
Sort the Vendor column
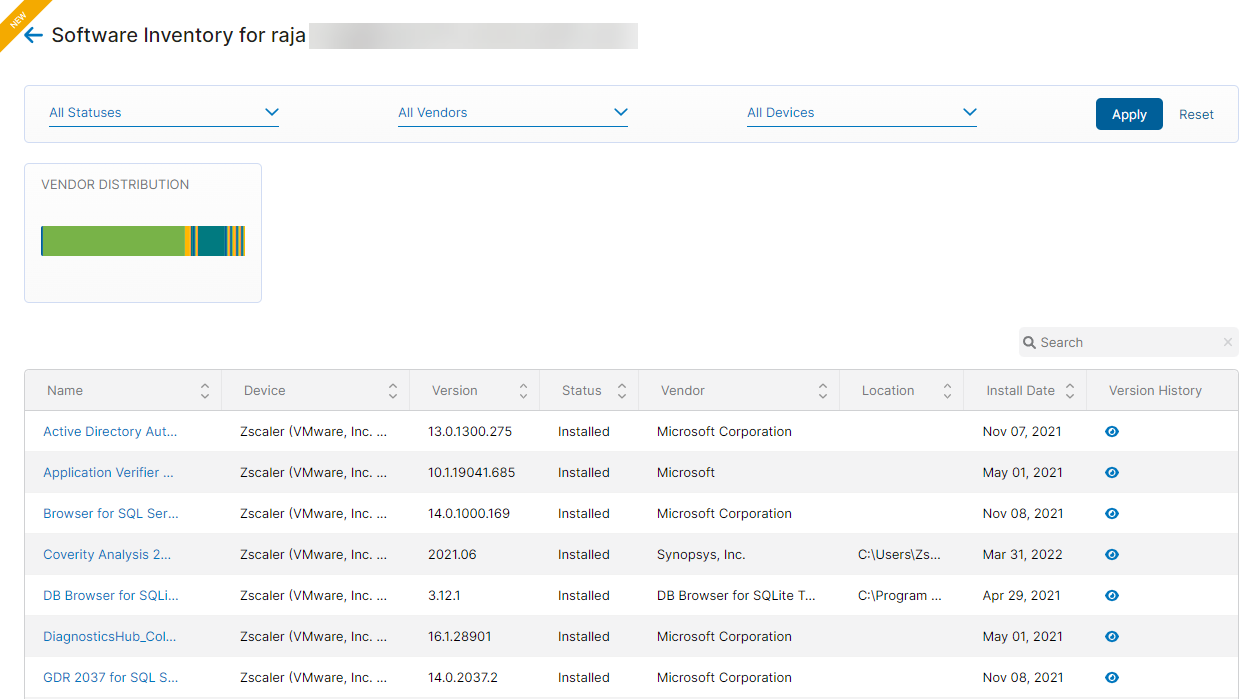[822, 390]
